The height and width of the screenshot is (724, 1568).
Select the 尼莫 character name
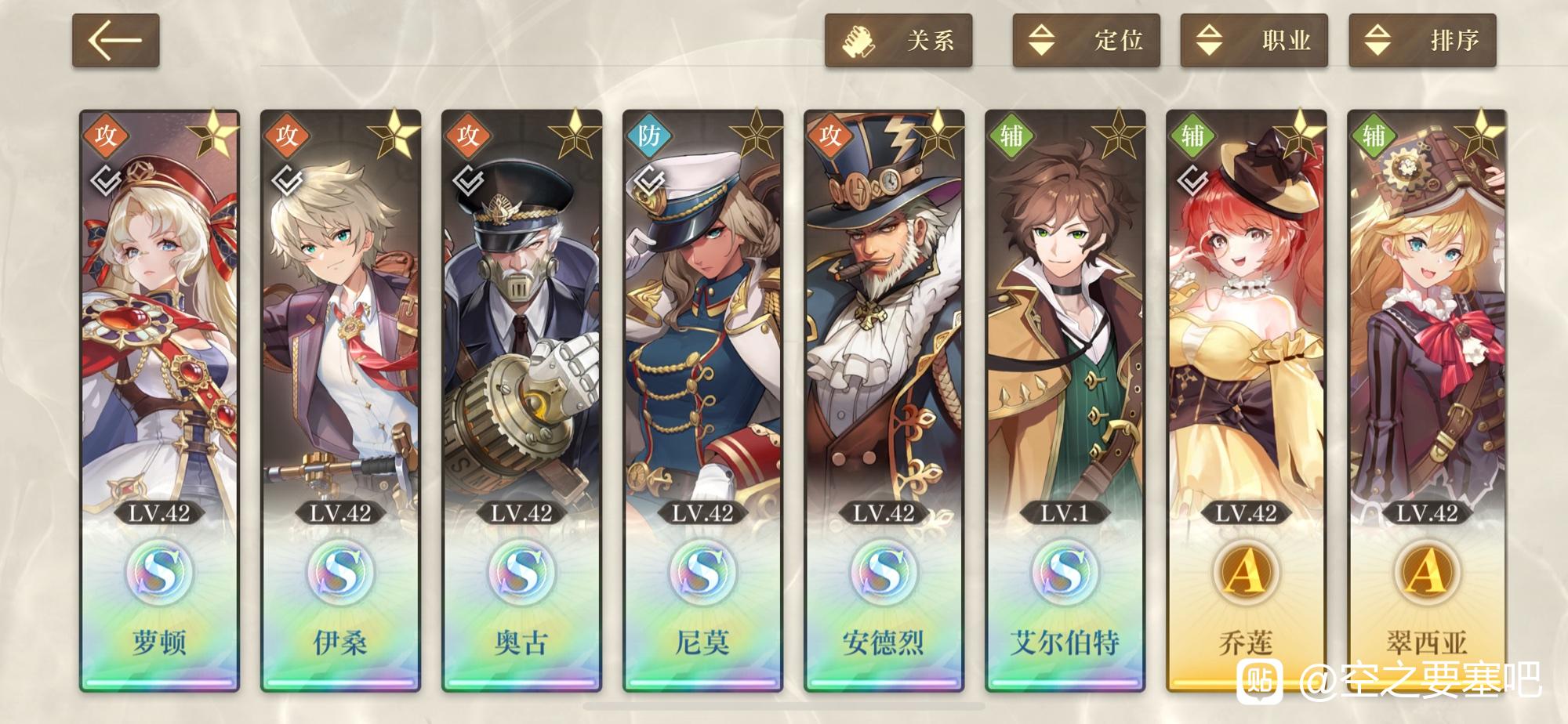pos(702,643)
